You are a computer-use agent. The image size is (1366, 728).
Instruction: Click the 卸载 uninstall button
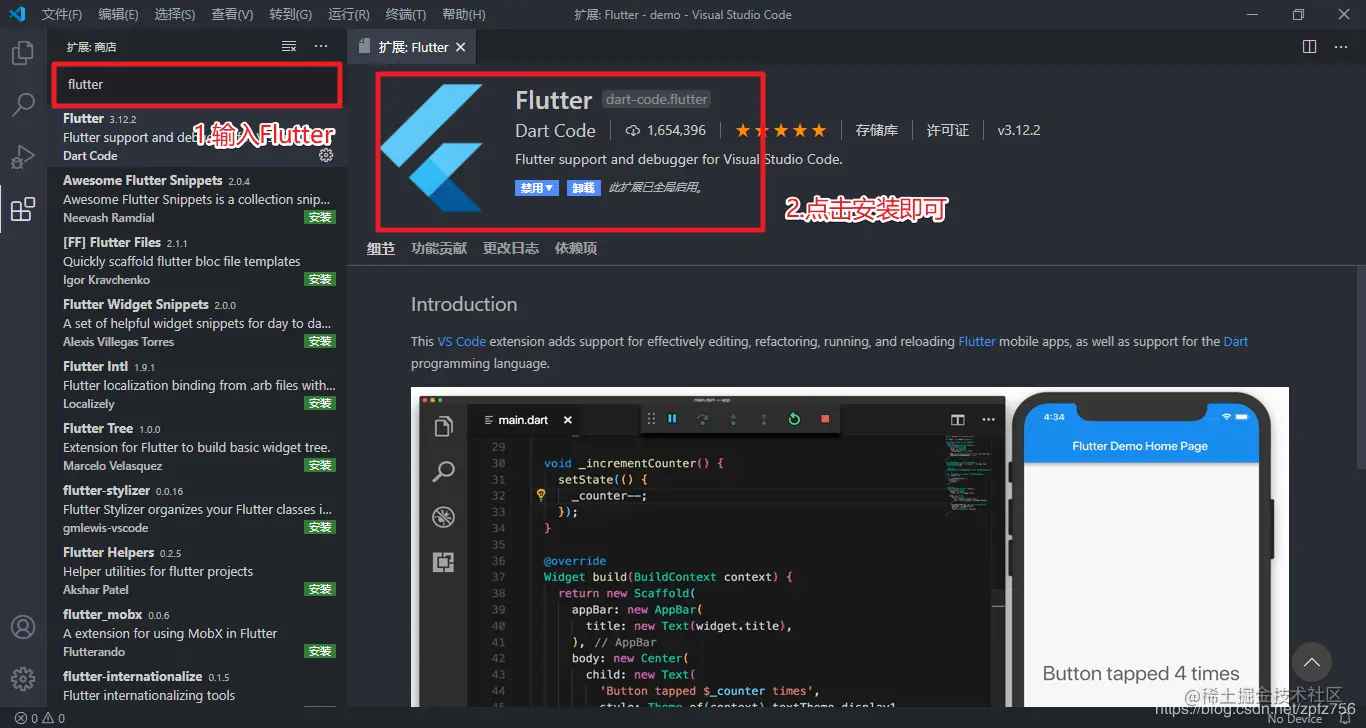point(584,187)
